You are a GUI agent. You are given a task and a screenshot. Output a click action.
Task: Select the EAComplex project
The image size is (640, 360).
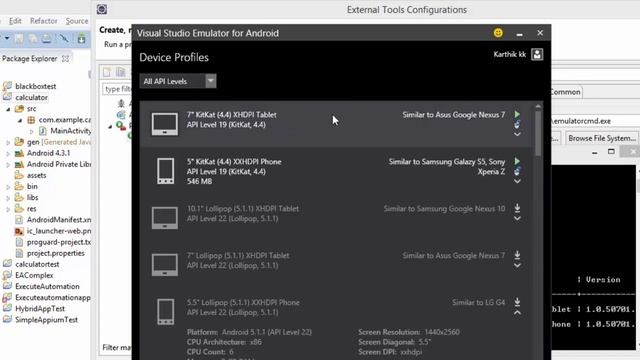(x=34, y=275)
